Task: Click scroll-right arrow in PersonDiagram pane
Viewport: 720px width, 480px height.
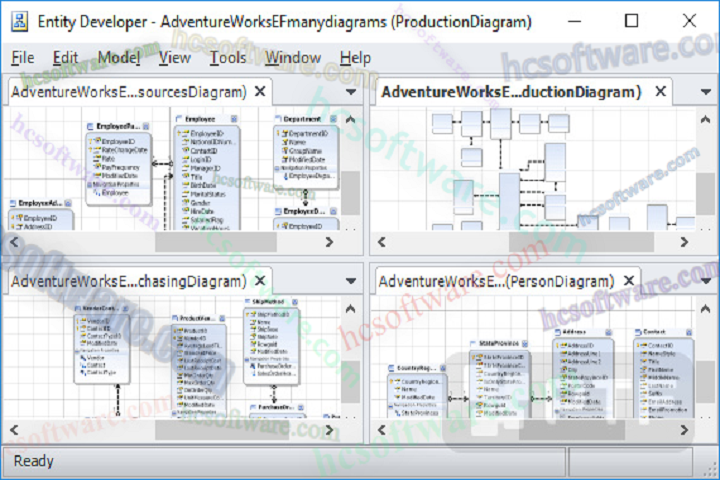Action: 684,430
